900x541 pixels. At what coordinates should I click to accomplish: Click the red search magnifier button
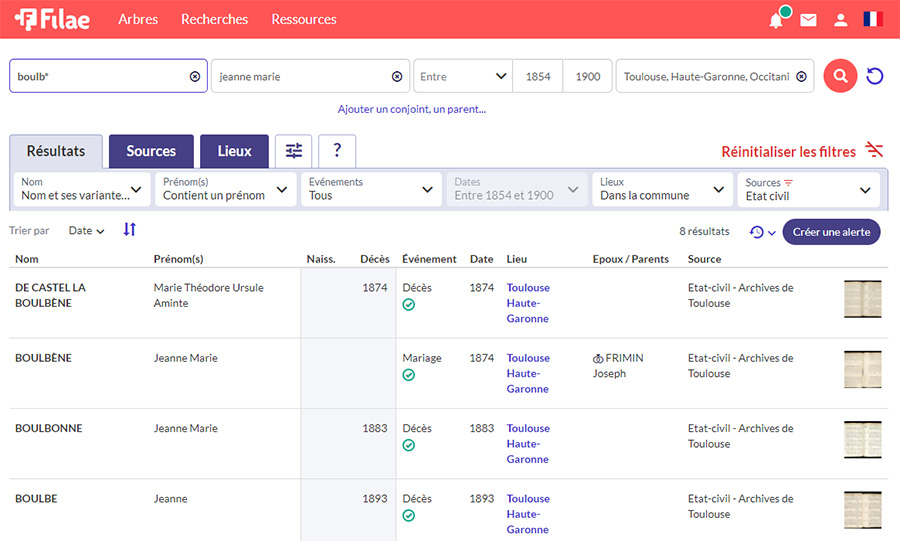coord(840,76)
